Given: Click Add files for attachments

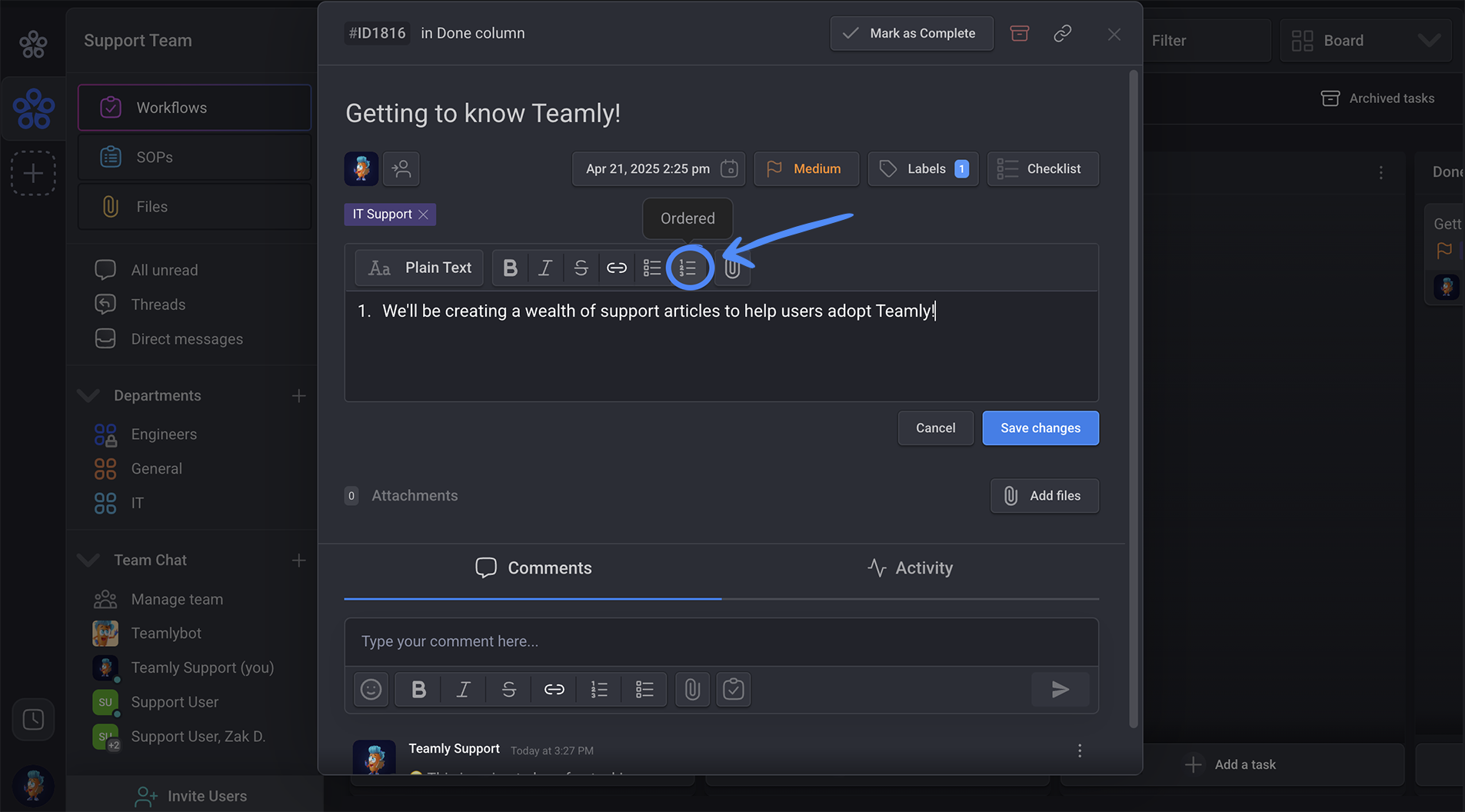Looking at the screenshot, I should pos(1044,496).
